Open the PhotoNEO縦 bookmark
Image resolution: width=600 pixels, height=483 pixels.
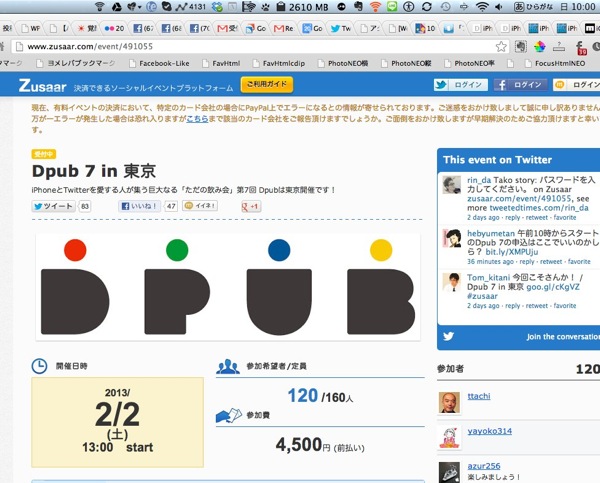point(406,64)
